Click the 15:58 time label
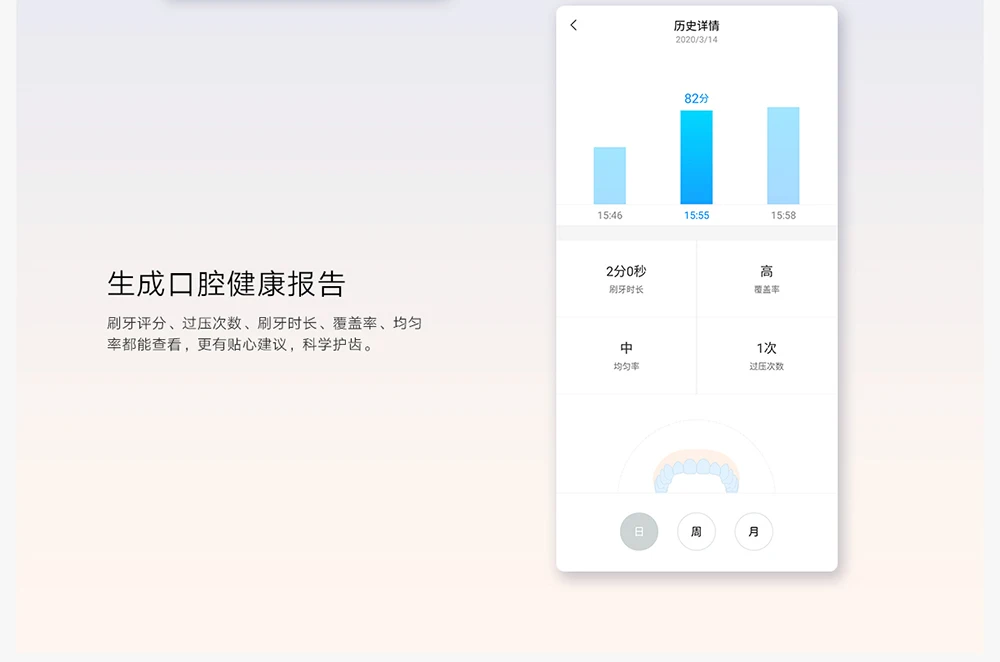1000x662 pixels. (x=783, y=216)
